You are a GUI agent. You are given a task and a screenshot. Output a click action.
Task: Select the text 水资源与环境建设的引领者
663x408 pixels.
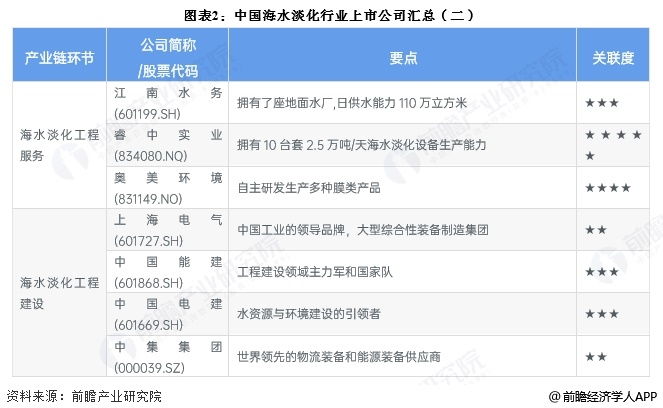coord(309,314)
